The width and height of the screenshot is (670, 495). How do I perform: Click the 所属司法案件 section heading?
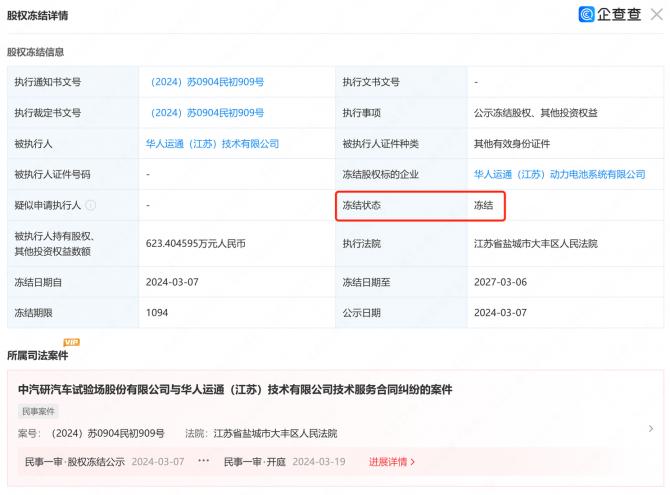(37, 355)
